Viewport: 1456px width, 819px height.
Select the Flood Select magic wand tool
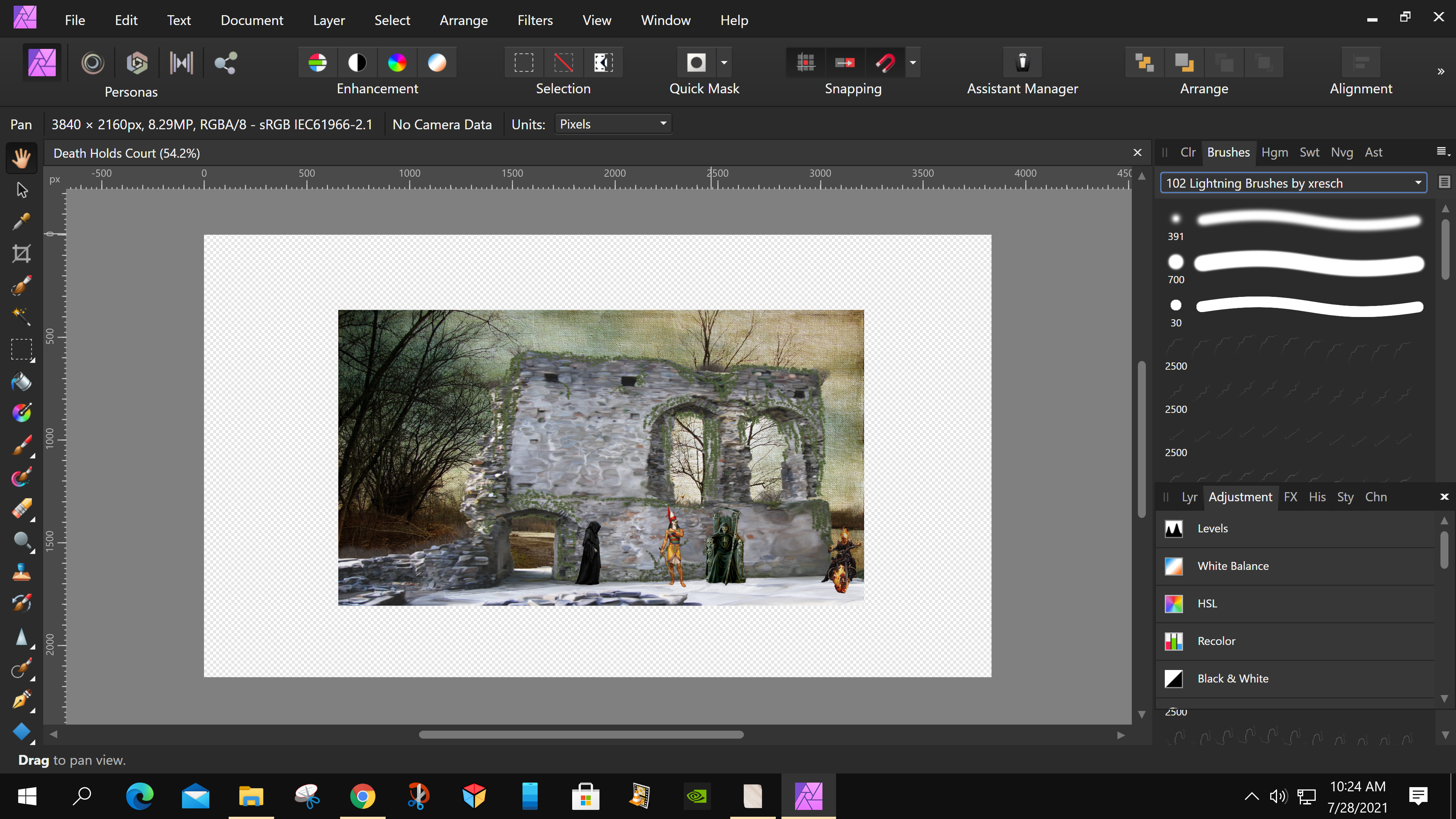pos(22,317)
